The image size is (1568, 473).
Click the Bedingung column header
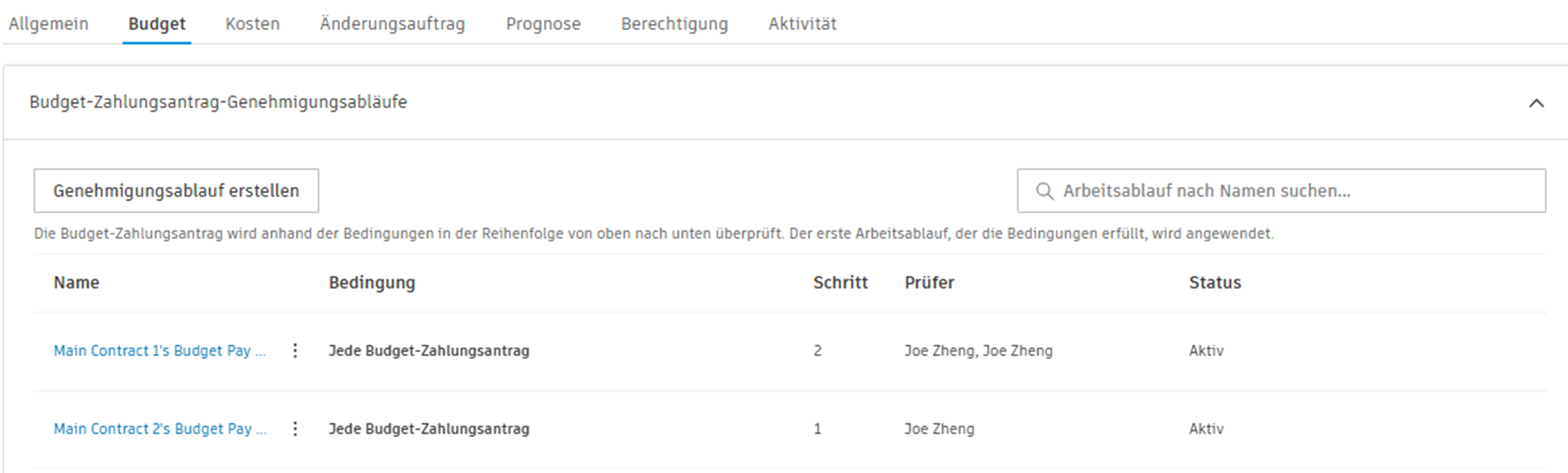point(372,282)
